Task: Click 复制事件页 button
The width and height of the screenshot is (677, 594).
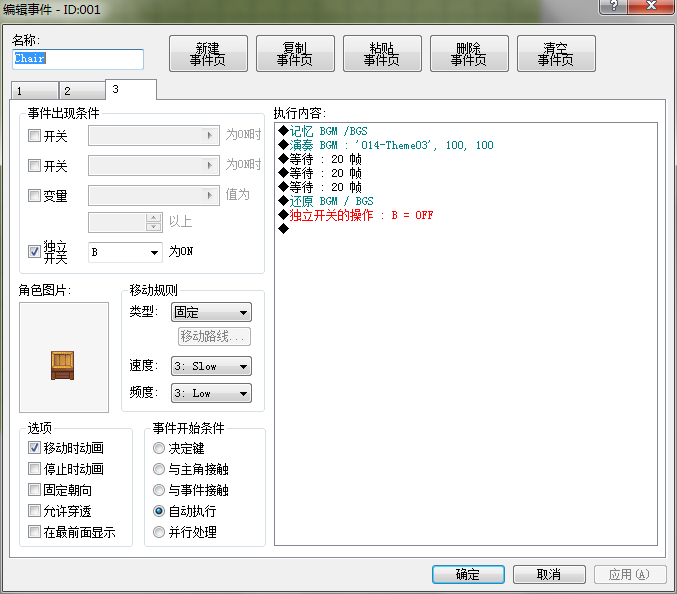Action: [x=295, y=54]
